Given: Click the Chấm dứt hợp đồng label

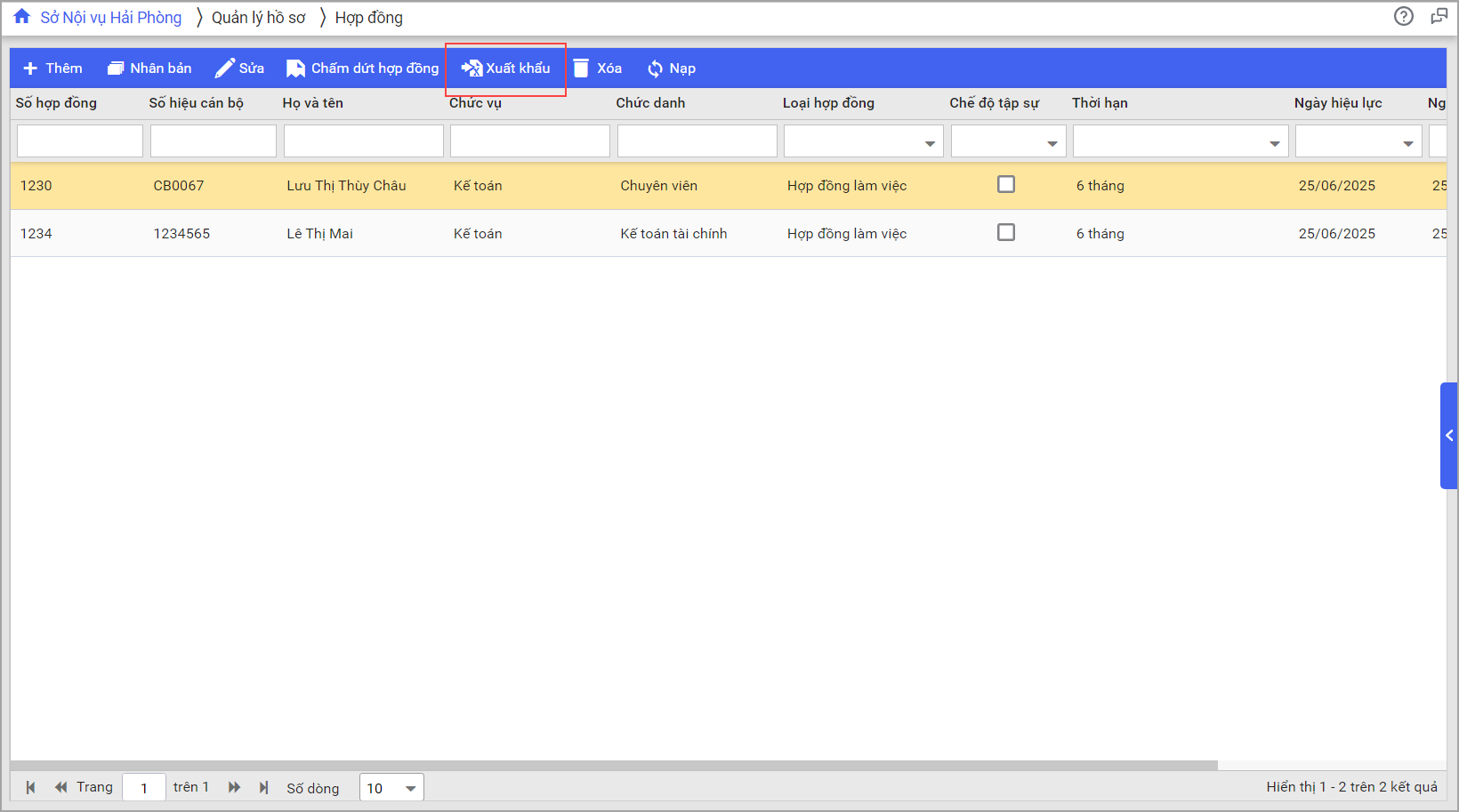Looking at the screenshot, I should tap(375, 68).
